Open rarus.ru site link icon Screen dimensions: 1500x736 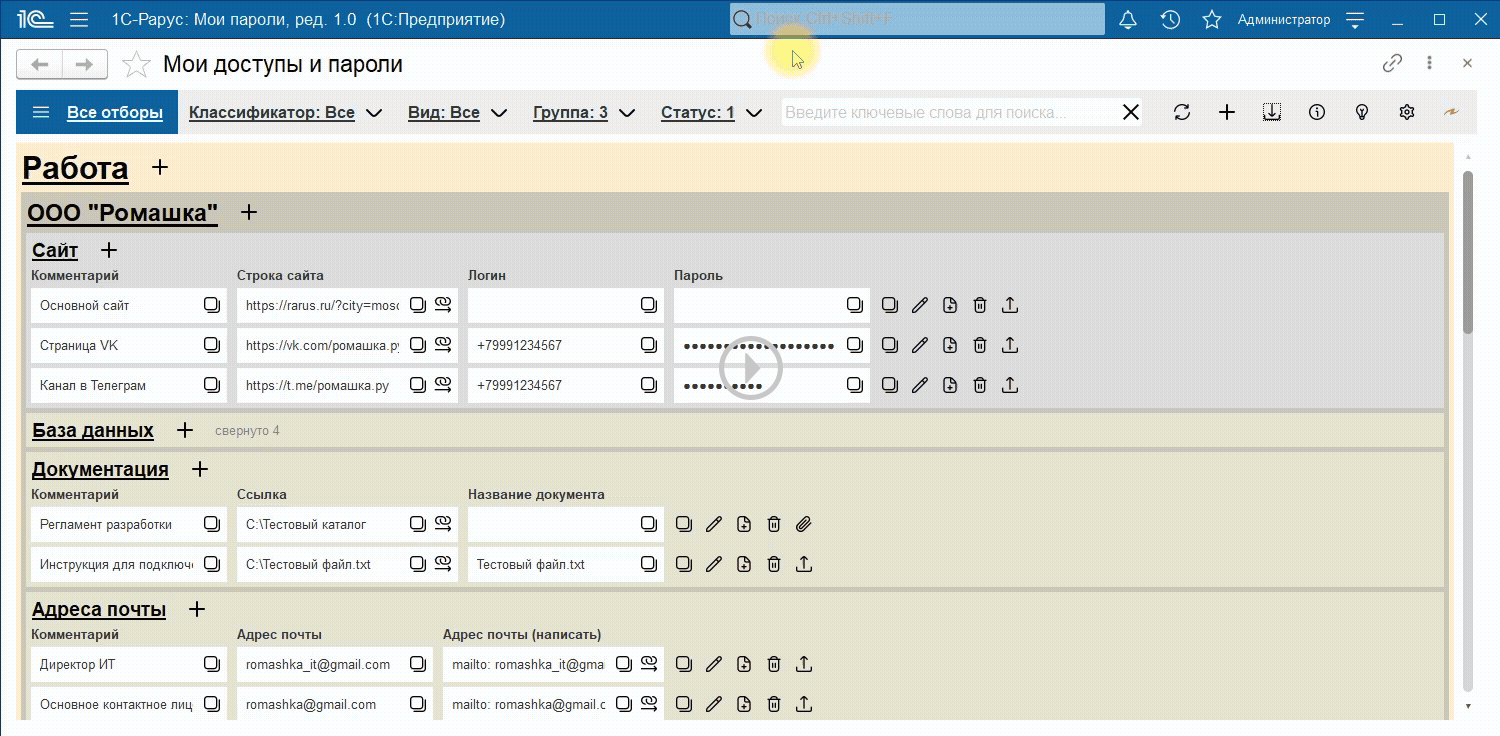click(444, 305)
